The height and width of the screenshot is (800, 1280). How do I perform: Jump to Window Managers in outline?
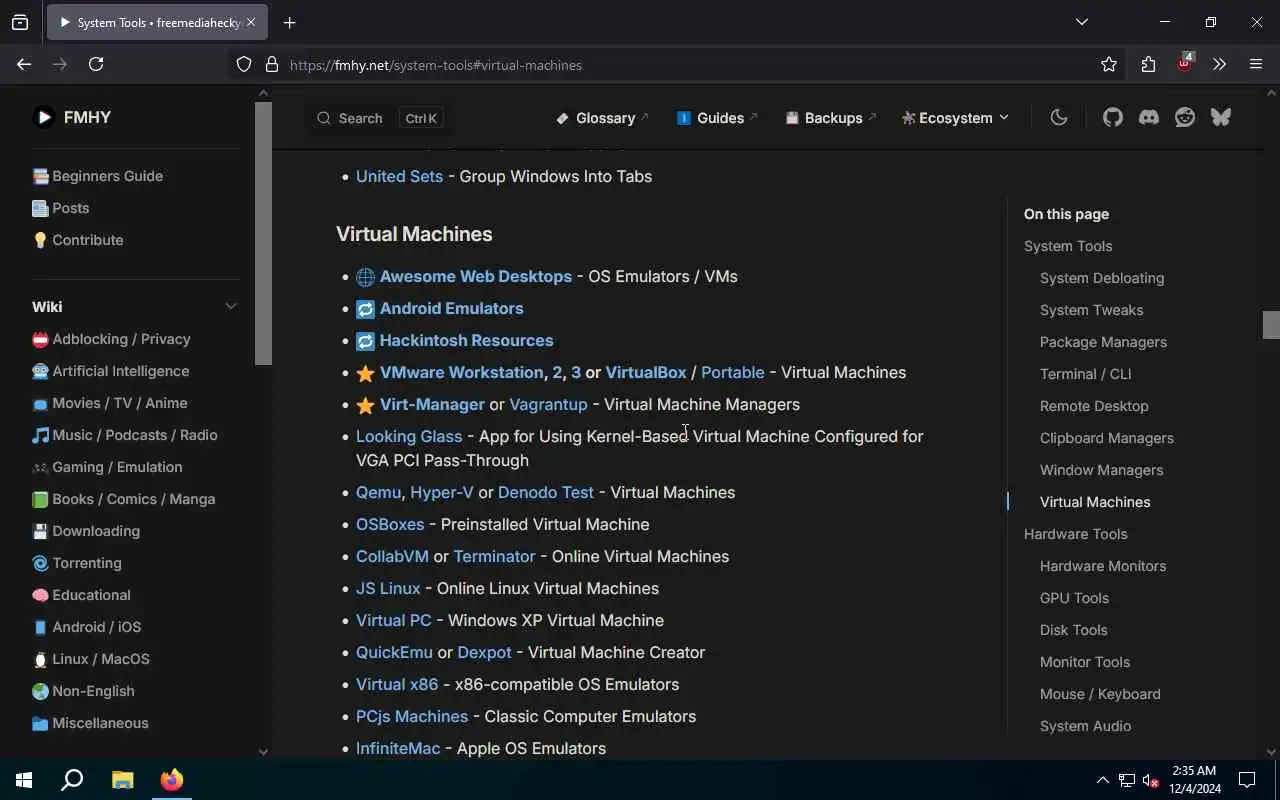click(x=1101, y=470)
